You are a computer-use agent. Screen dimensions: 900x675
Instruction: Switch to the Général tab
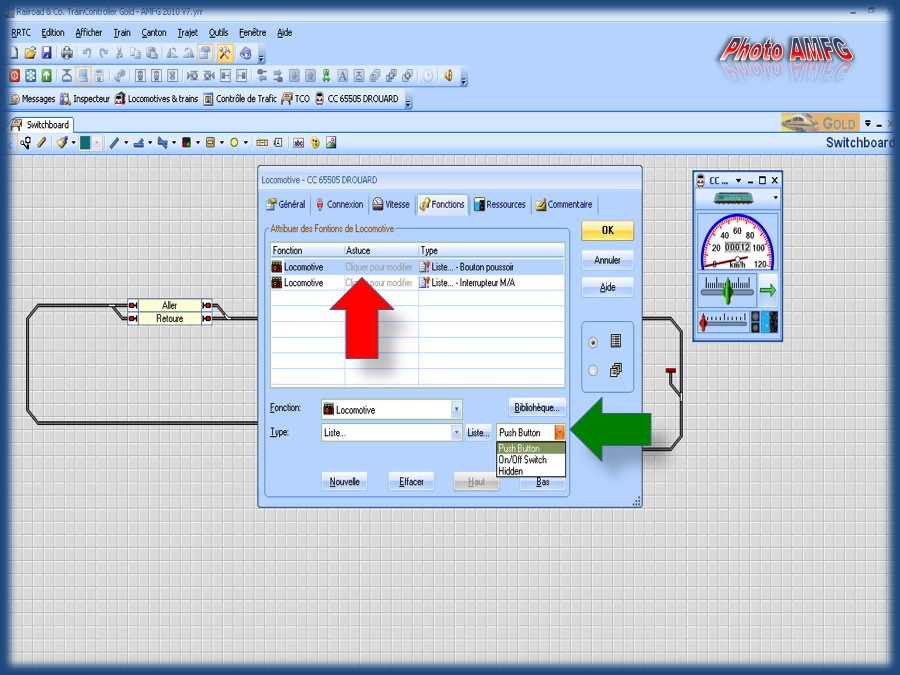(x=286, y=204)
